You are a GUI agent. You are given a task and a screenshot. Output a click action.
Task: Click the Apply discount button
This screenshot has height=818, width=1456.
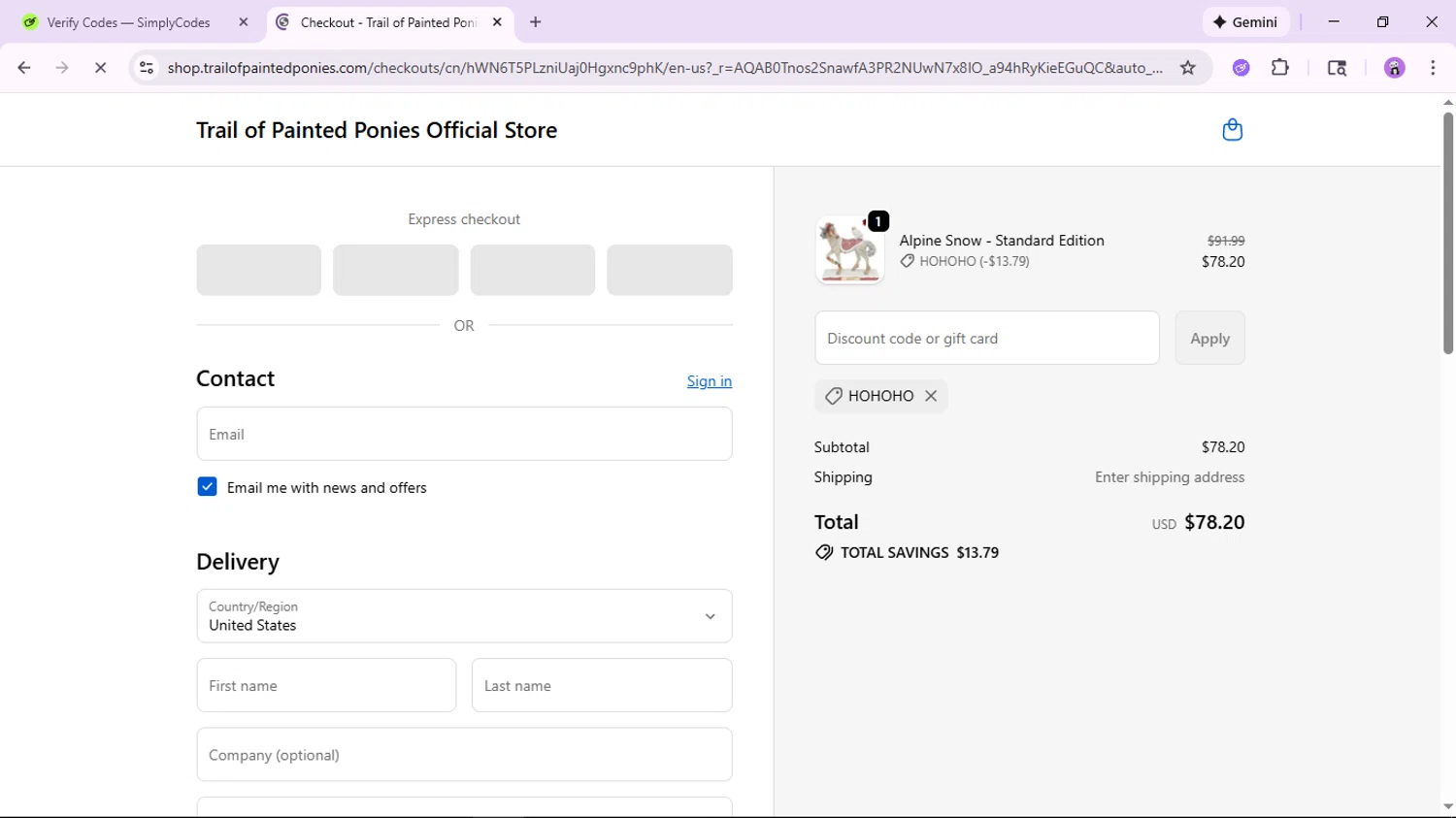tap(1209, 338)
